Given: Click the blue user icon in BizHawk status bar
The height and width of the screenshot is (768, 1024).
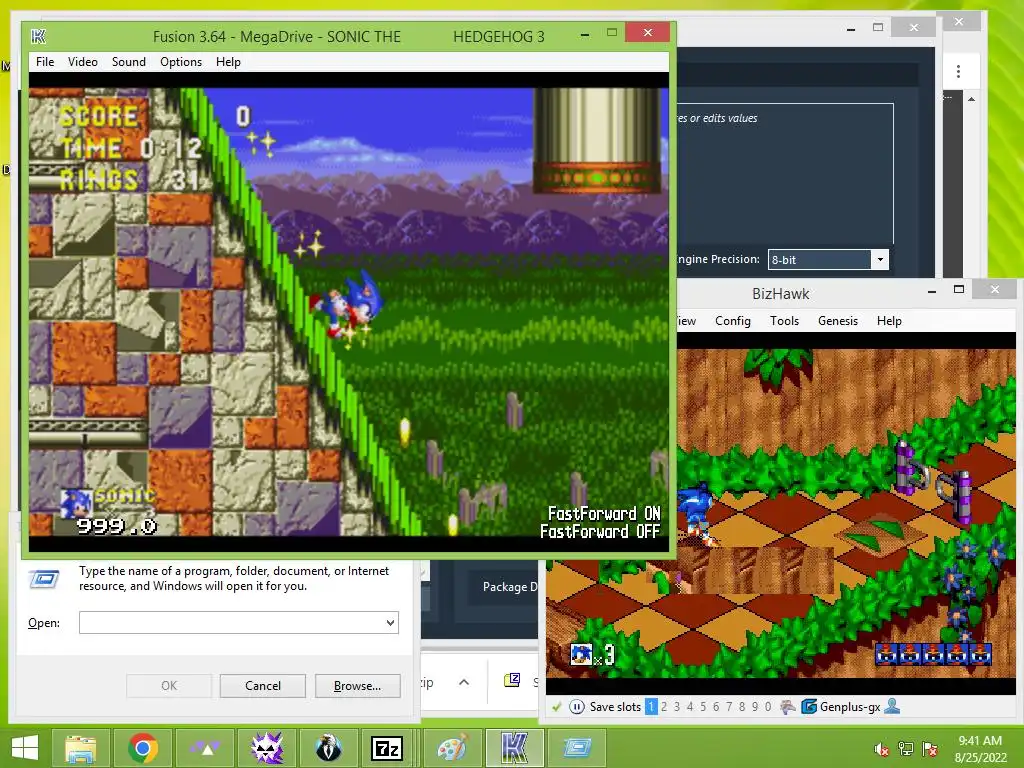Looking at the screenshot, I should tap(892, 706).
